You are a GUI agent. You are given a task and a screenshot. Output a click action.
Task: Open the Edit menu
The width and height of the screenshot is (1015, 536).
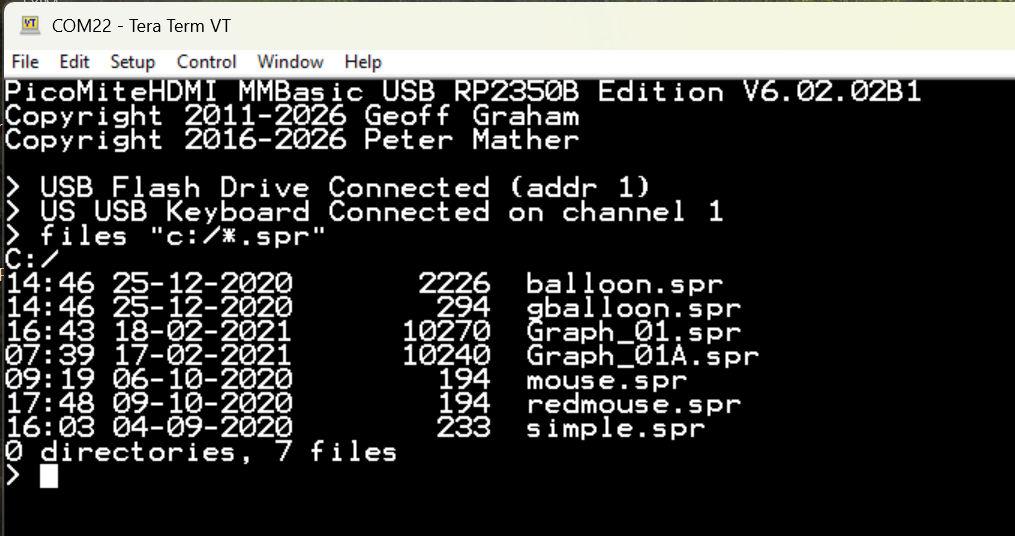74,62
